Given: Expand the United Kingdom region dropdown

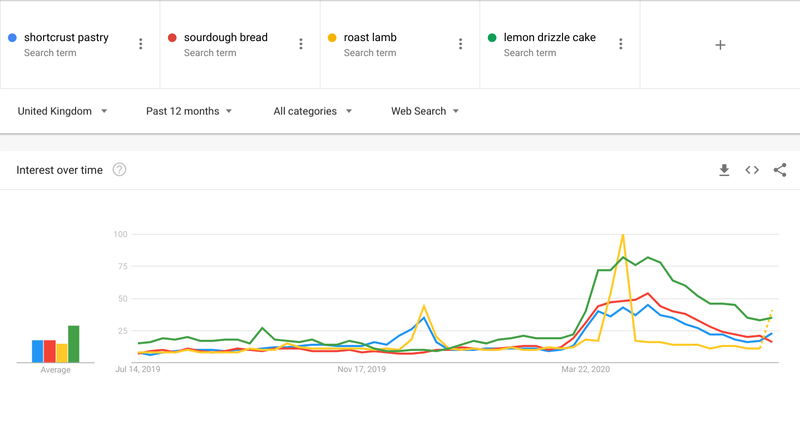Looking at the screenshot, I should pos(62,111).
